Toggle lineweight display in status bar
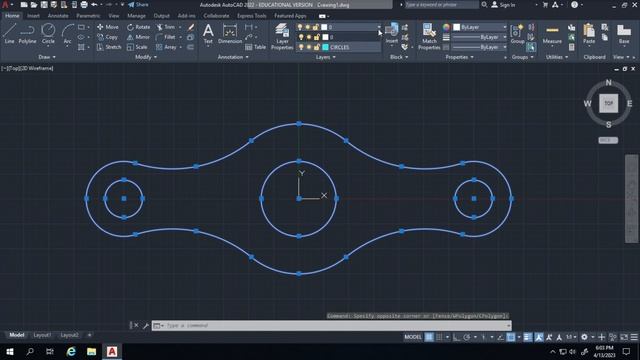Screen dimensions: 640x360 (527, 337)
